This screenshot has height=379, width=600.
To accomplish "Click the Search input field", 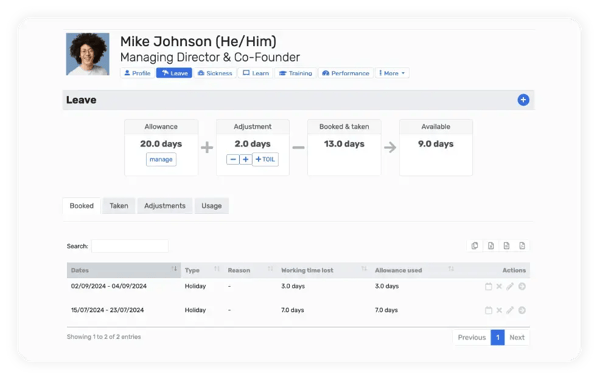I will click(x=130, y=246).
